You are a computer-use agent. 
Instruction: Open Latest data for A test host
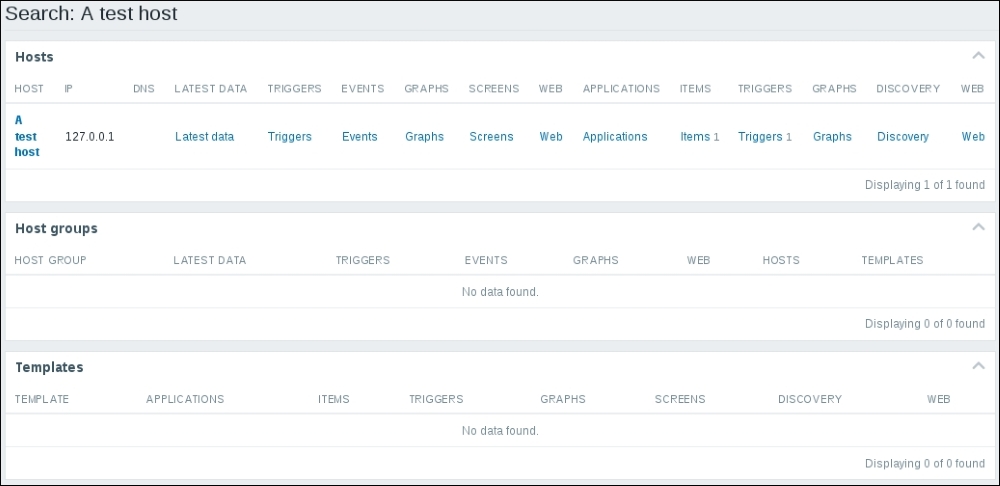(204, 137)
